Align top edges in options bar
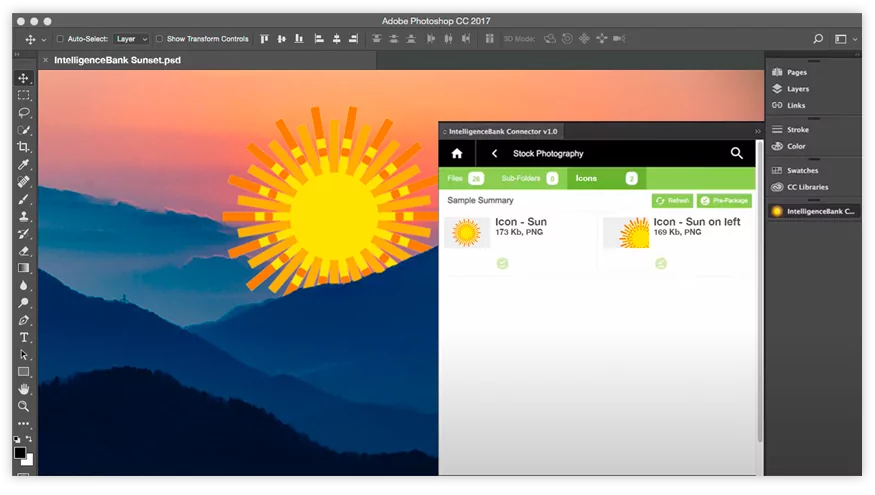The image size is (875, 495). 265,39
